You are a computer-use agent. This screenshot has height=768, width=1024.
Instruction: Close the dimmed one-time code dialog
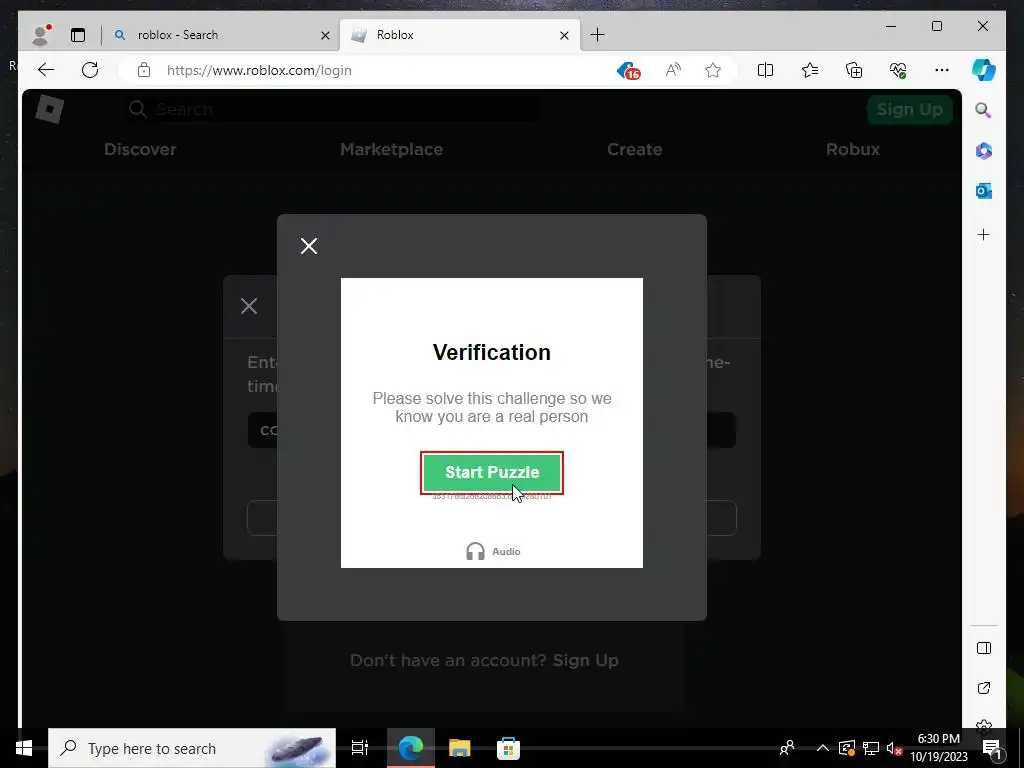249,306
